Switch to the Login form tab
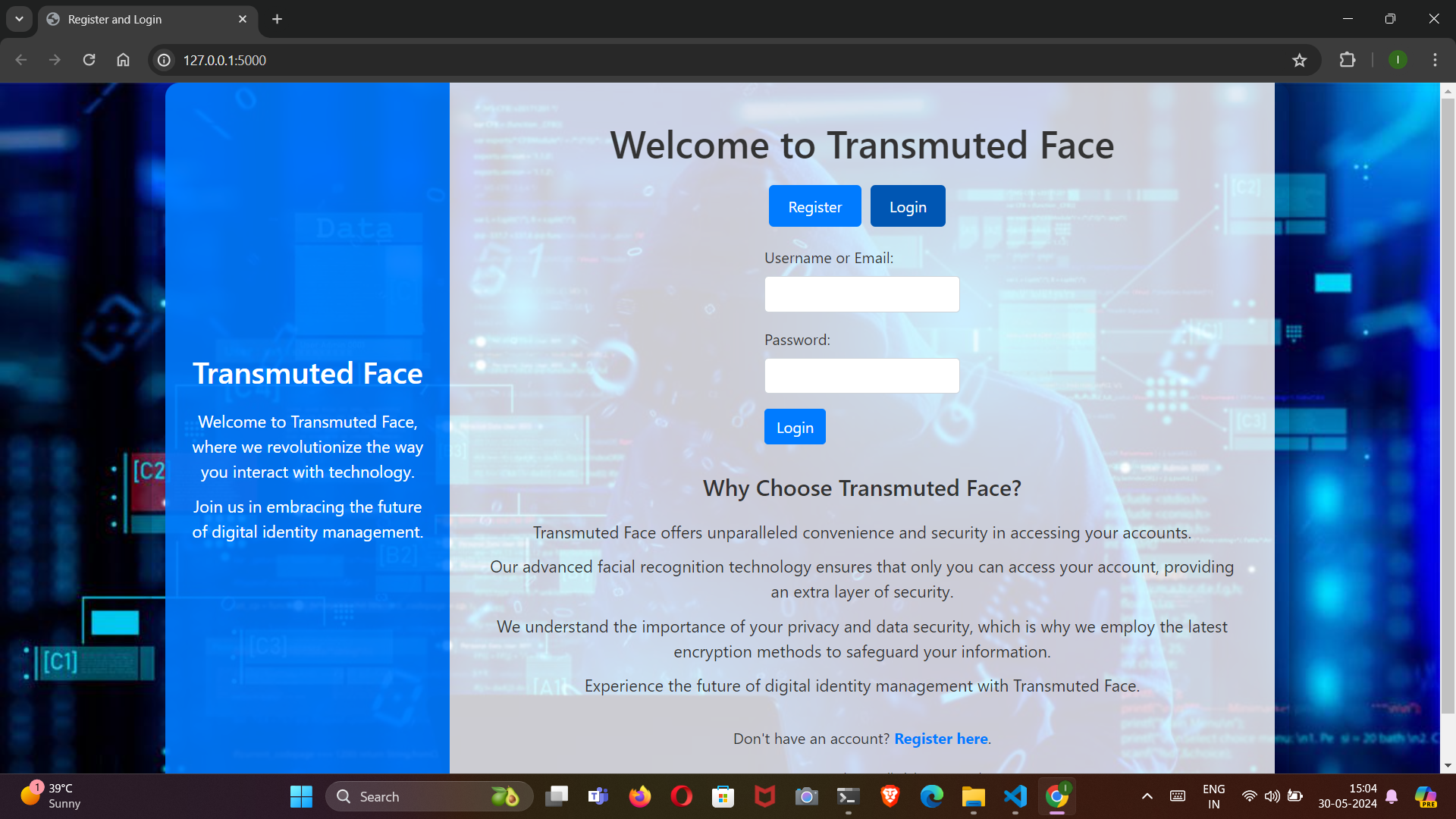Image resolution: width=1456 pixels, height=819 pixels. click(907, 206)
